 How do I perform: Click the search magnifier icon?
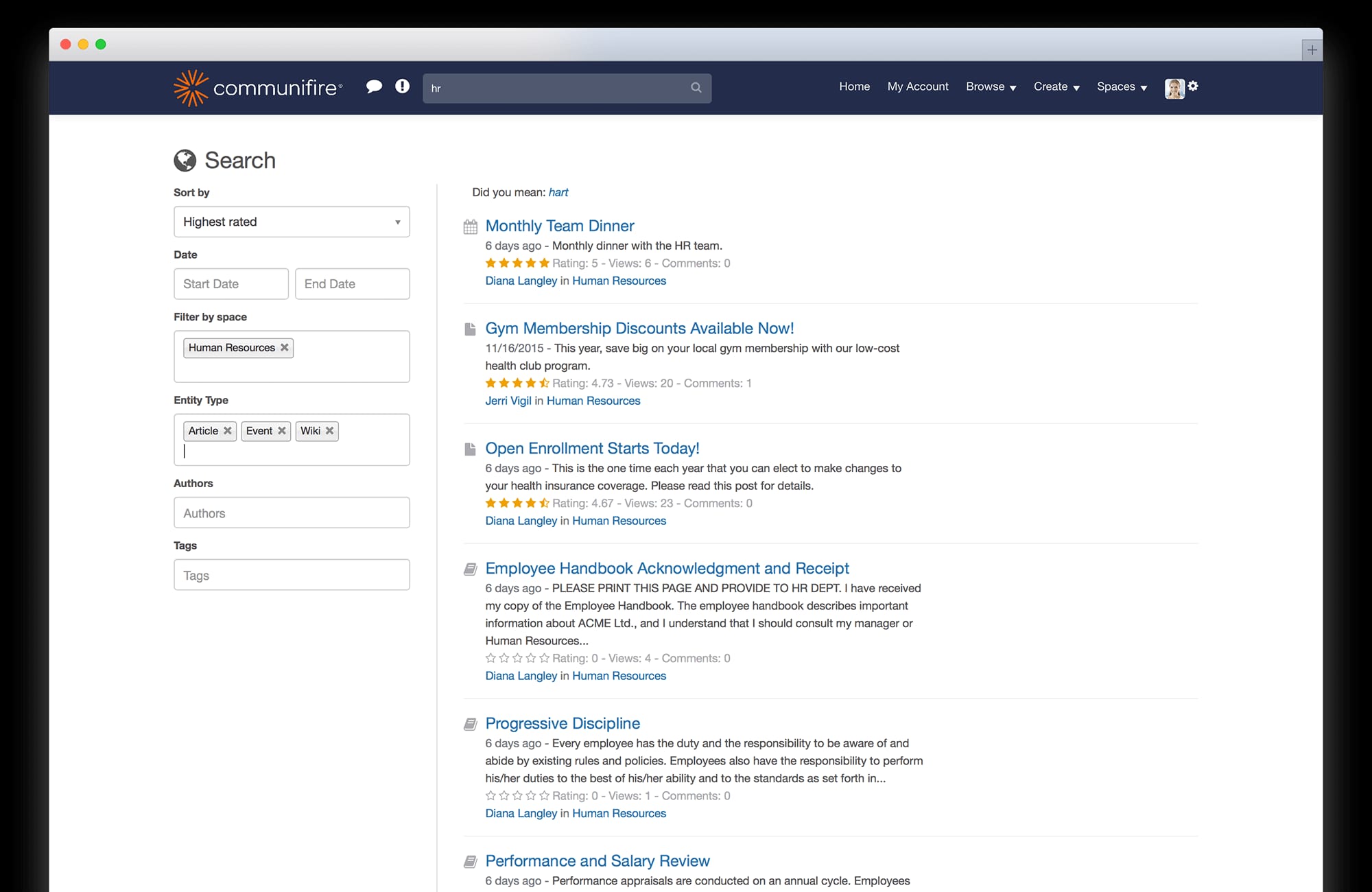696,88
